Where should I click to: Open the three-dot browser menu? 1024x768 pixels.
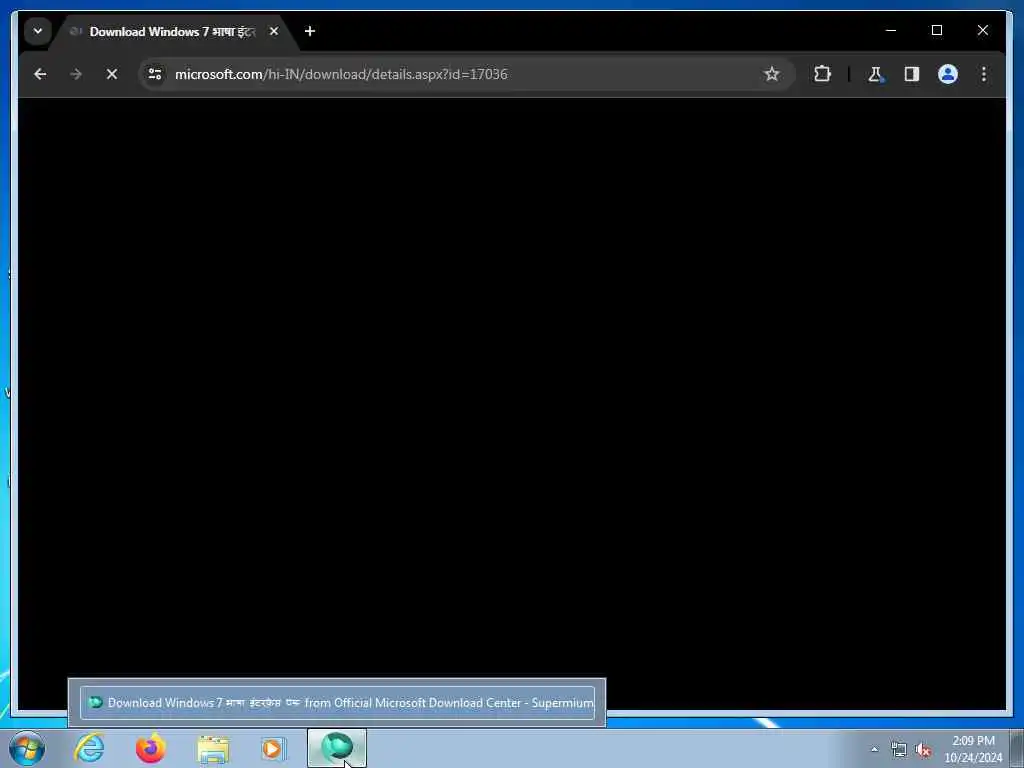click(x=984, y=74)
